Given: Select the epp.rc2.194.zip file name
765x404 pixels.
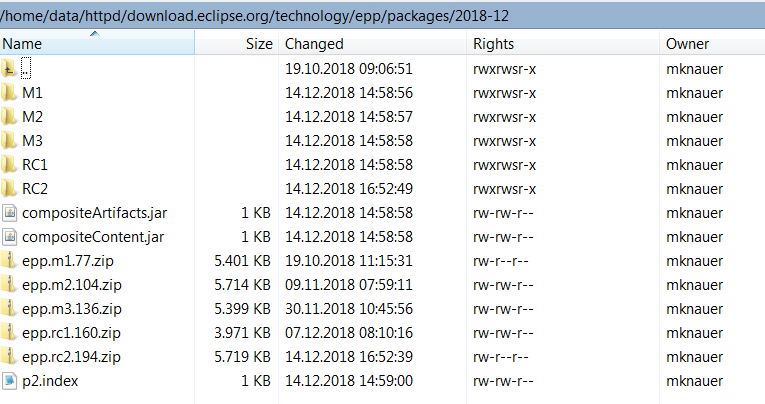Looking at the screenshot, I should (72, 357).
